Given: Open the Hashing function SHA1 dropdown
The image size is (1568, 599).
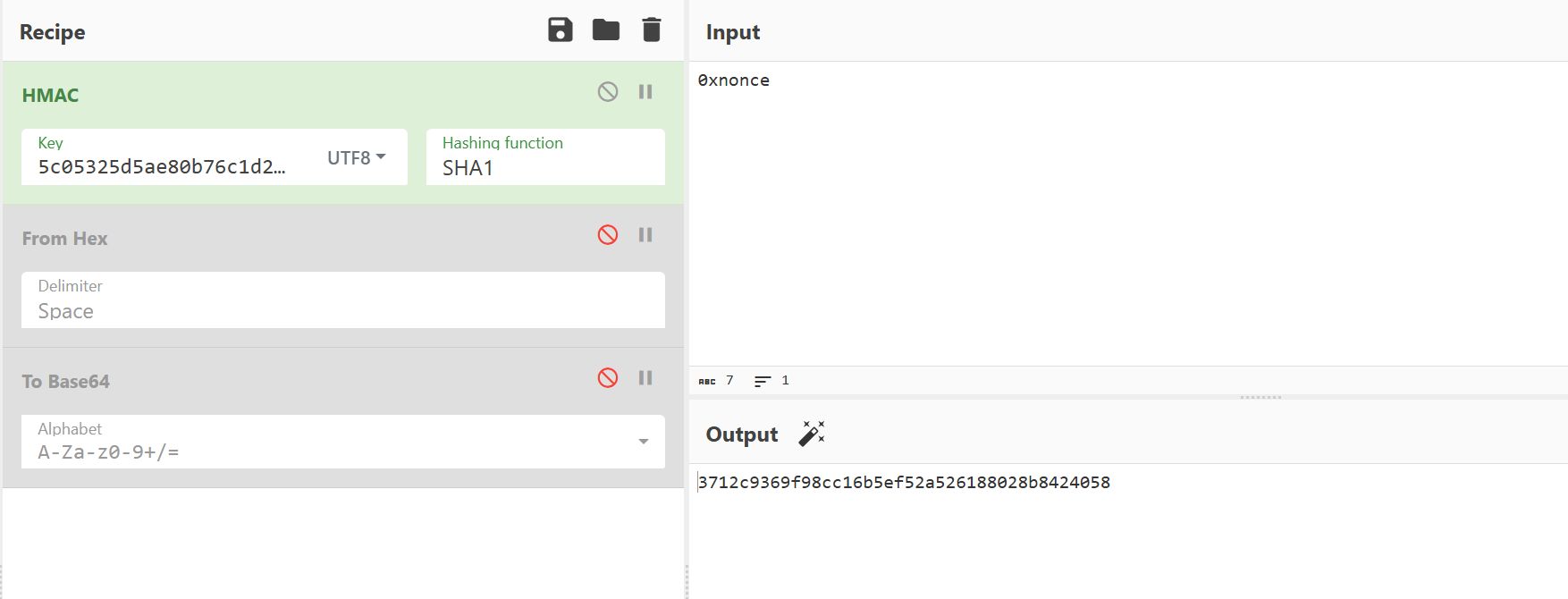Looking at the screenshot, I should point(544,167).
